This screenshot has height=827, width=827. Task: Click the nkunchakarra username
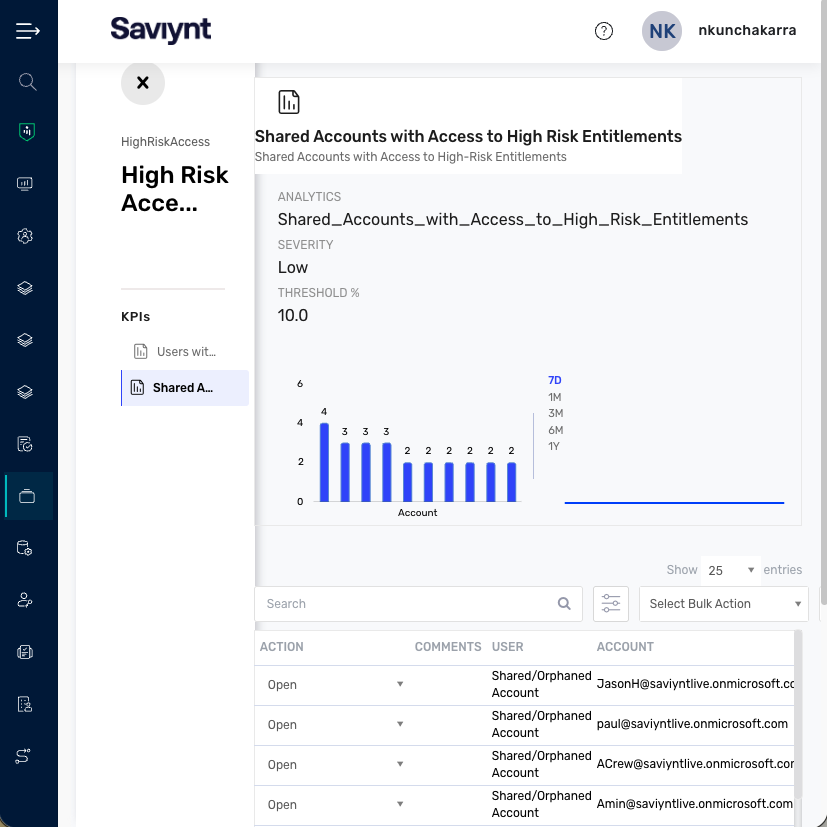(x=747, y=31)
